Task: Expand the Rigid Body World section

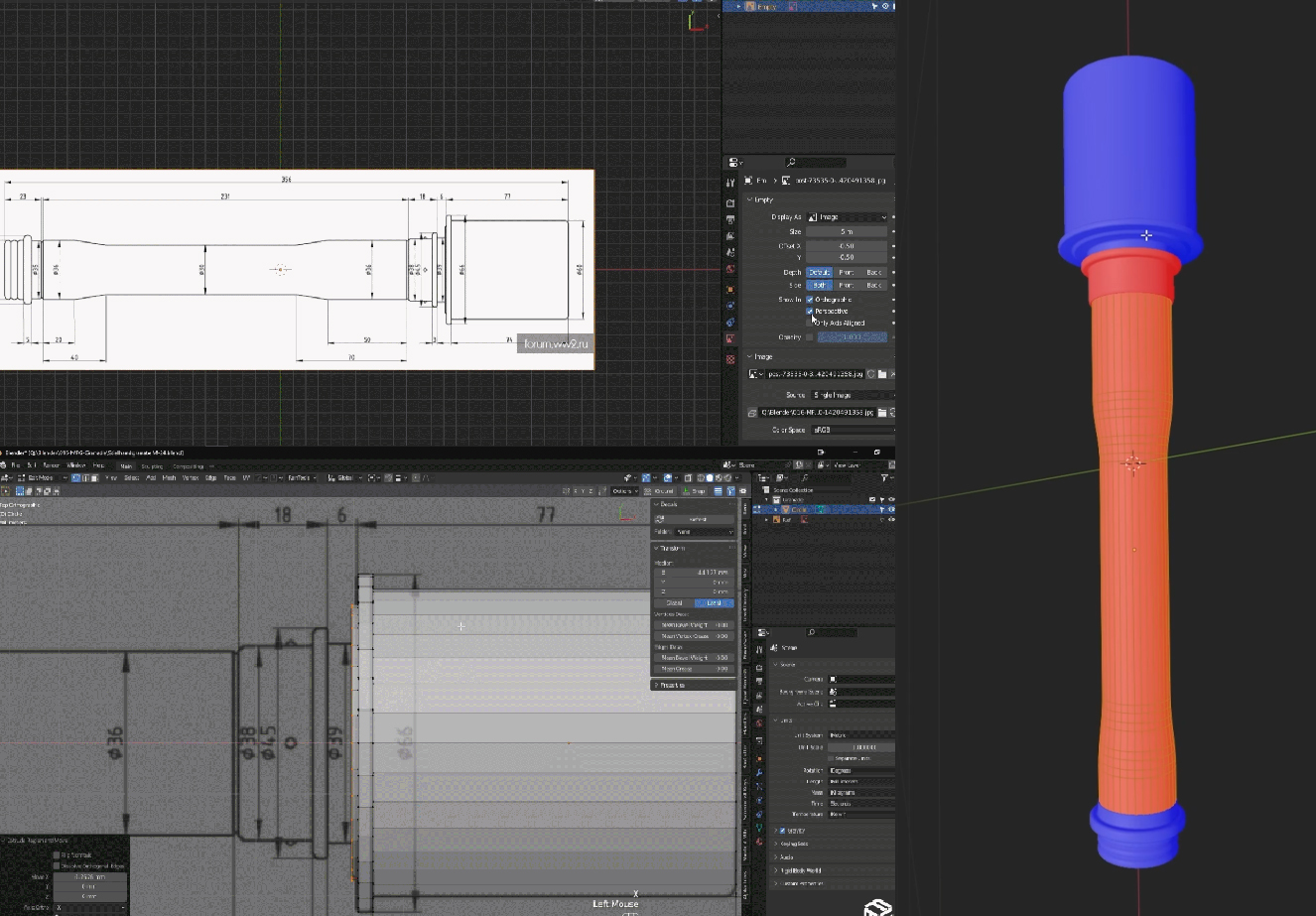Action: click(x=800, y=870)
